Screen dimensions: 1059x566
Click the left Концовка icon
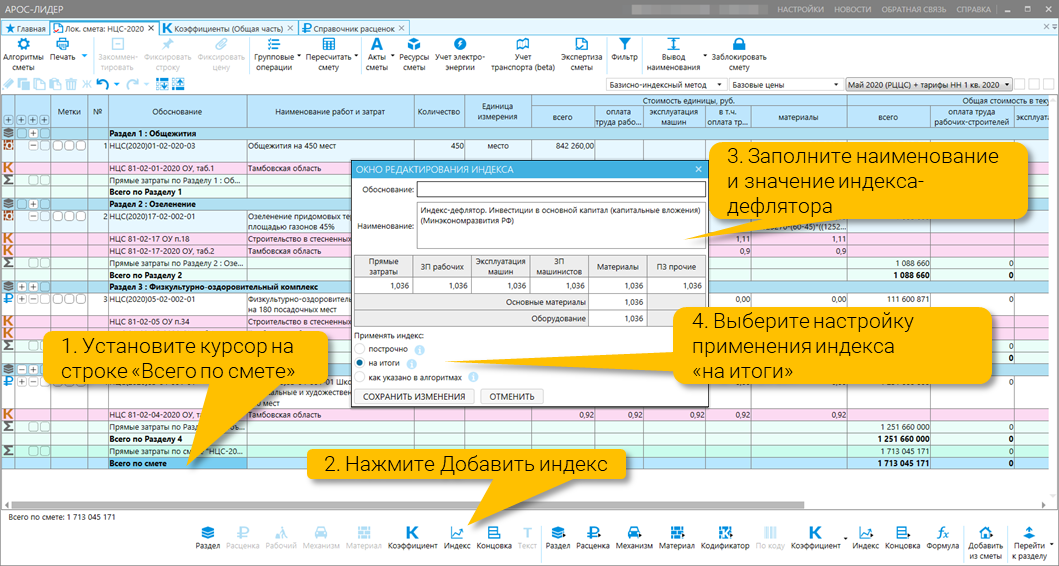tap(494, 533)
